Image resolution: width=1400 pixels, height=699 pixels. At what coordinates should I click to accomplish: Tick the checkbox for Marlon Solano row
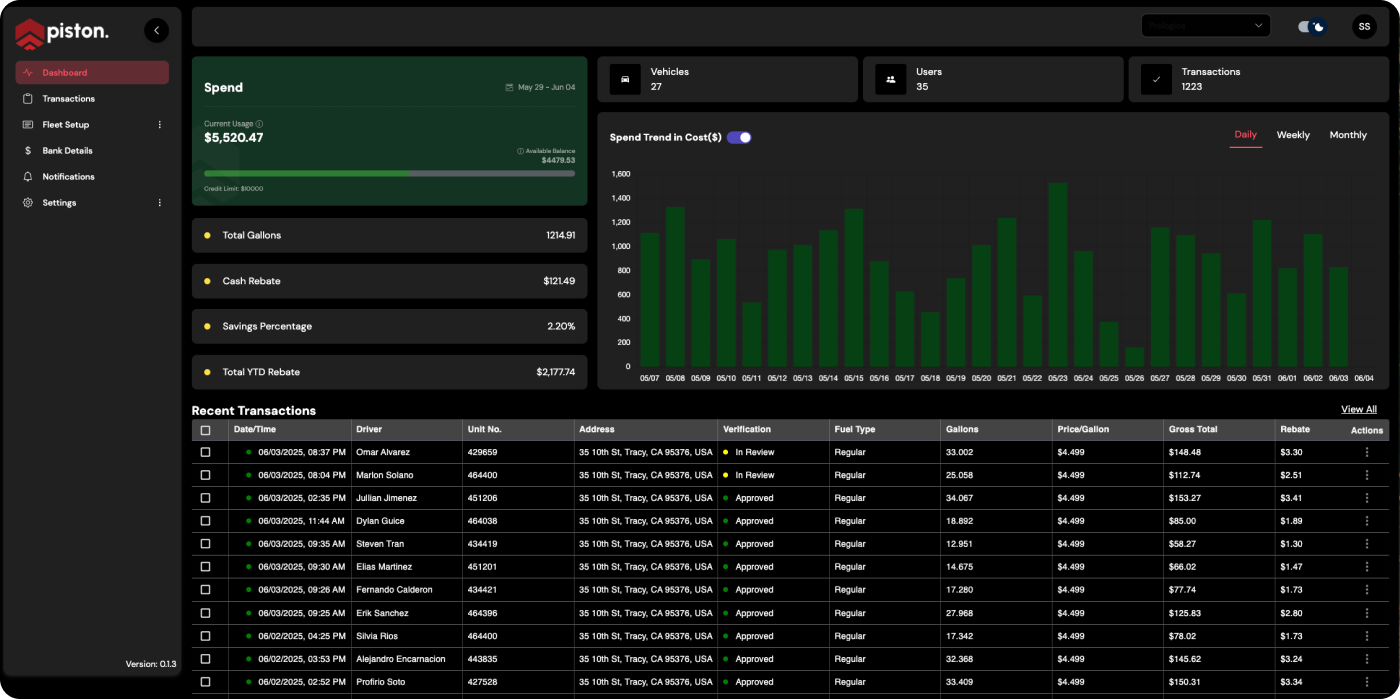tap(206, 475)
